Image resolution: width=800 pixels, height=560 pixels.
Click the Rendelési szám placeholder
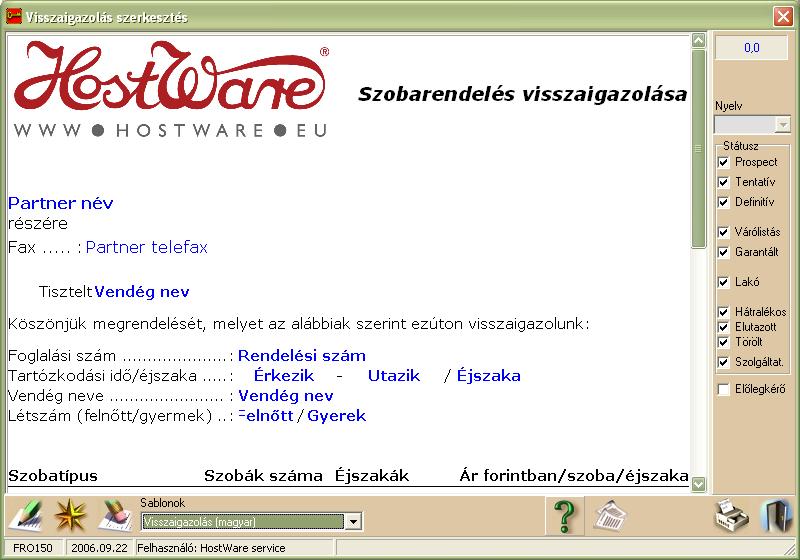pos(302,355)
